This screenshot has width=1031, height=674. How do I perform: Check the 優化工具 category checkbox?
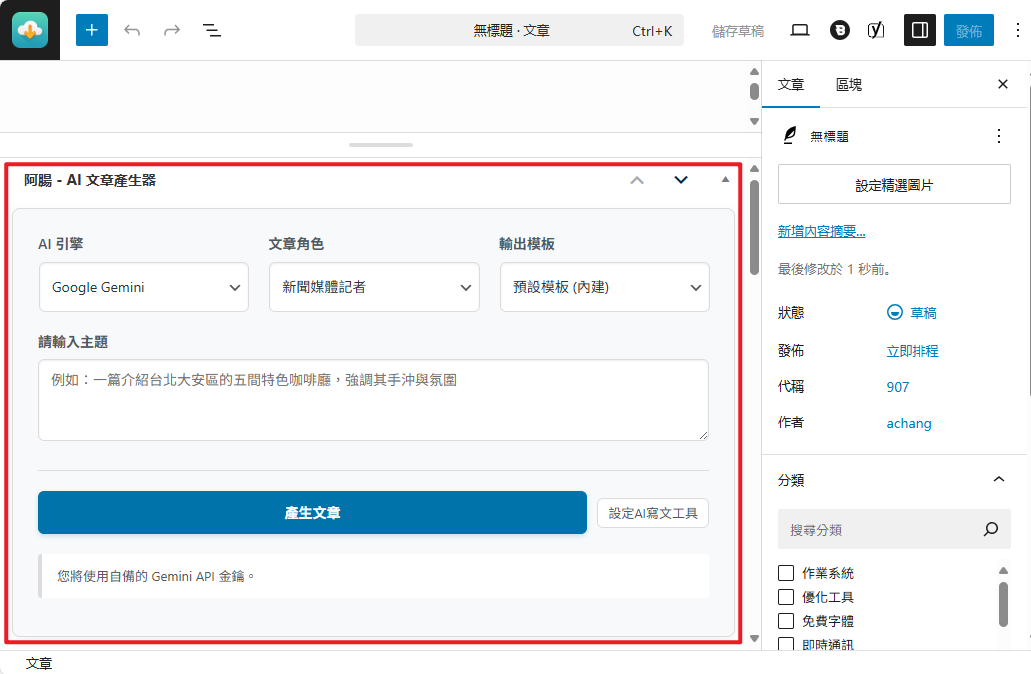[786, 597]
